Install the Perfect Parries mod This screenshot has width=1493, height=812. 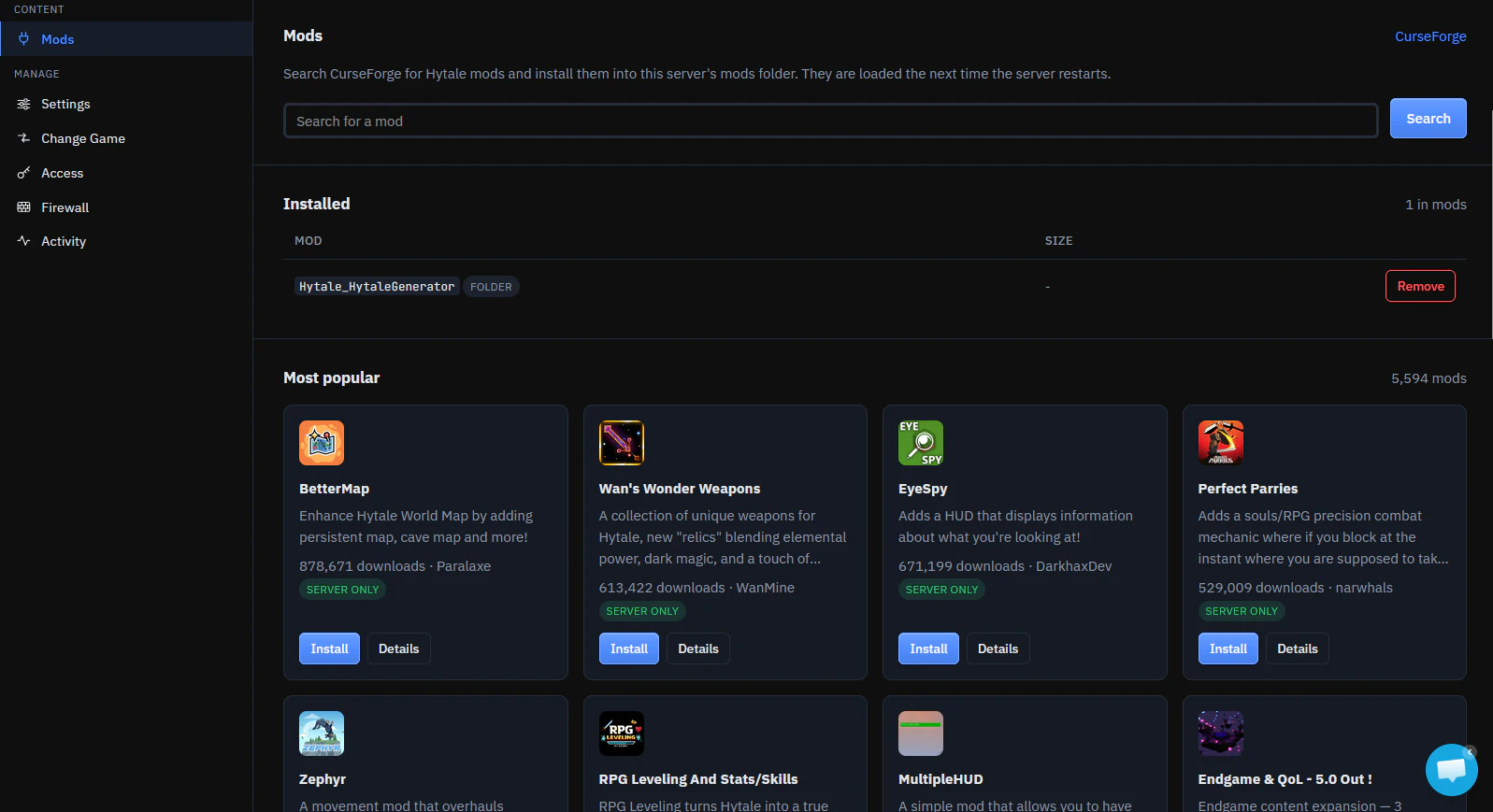coord(1228,648)
